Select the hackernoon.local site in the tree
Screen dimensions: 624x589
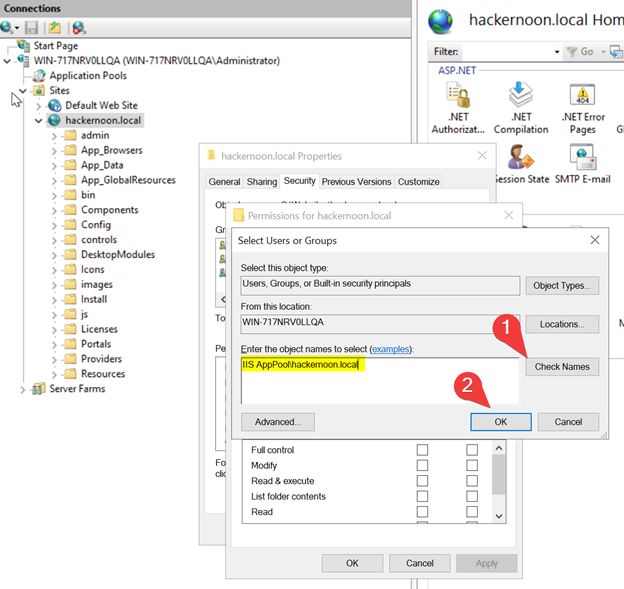point(103,120)
